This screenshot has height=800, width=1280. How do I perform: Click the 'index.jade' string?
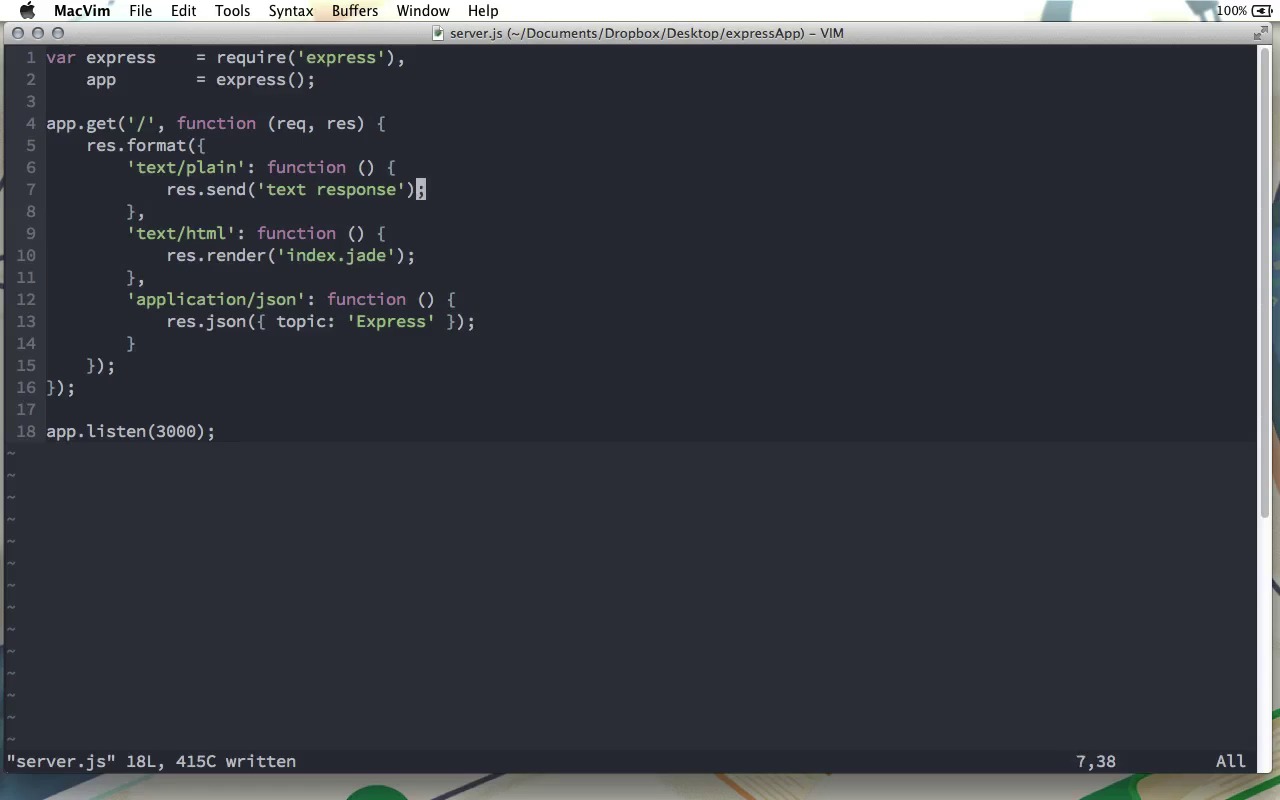(x=336, y=256)
